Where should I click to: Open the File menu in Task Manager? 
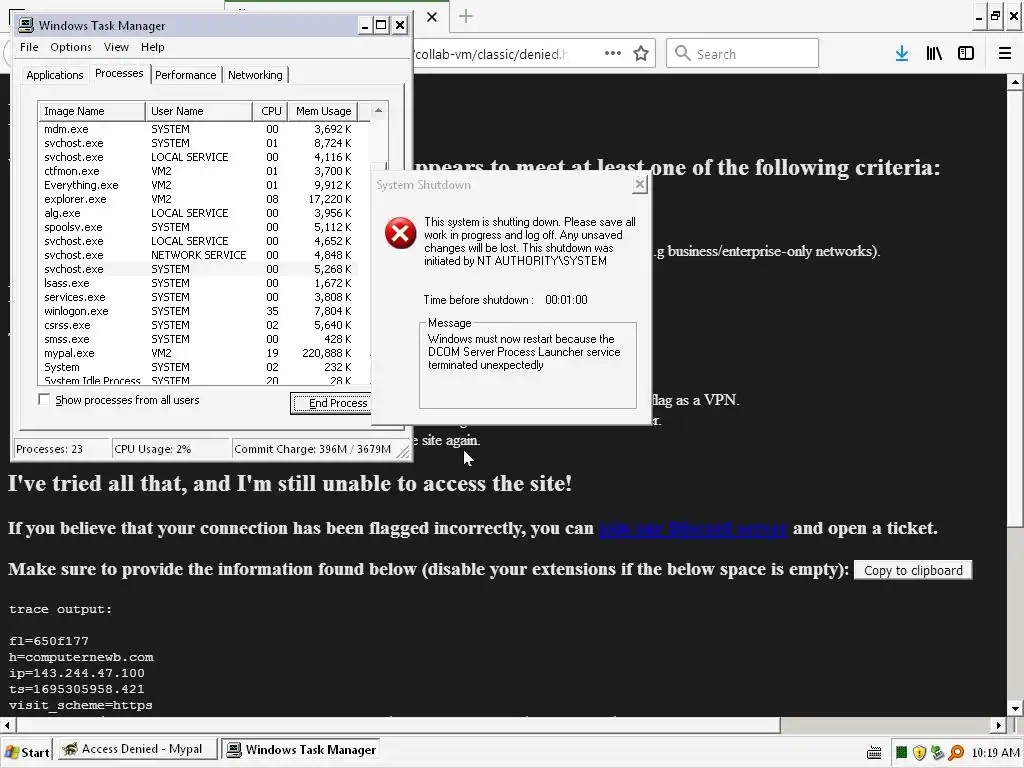(29, 47)
